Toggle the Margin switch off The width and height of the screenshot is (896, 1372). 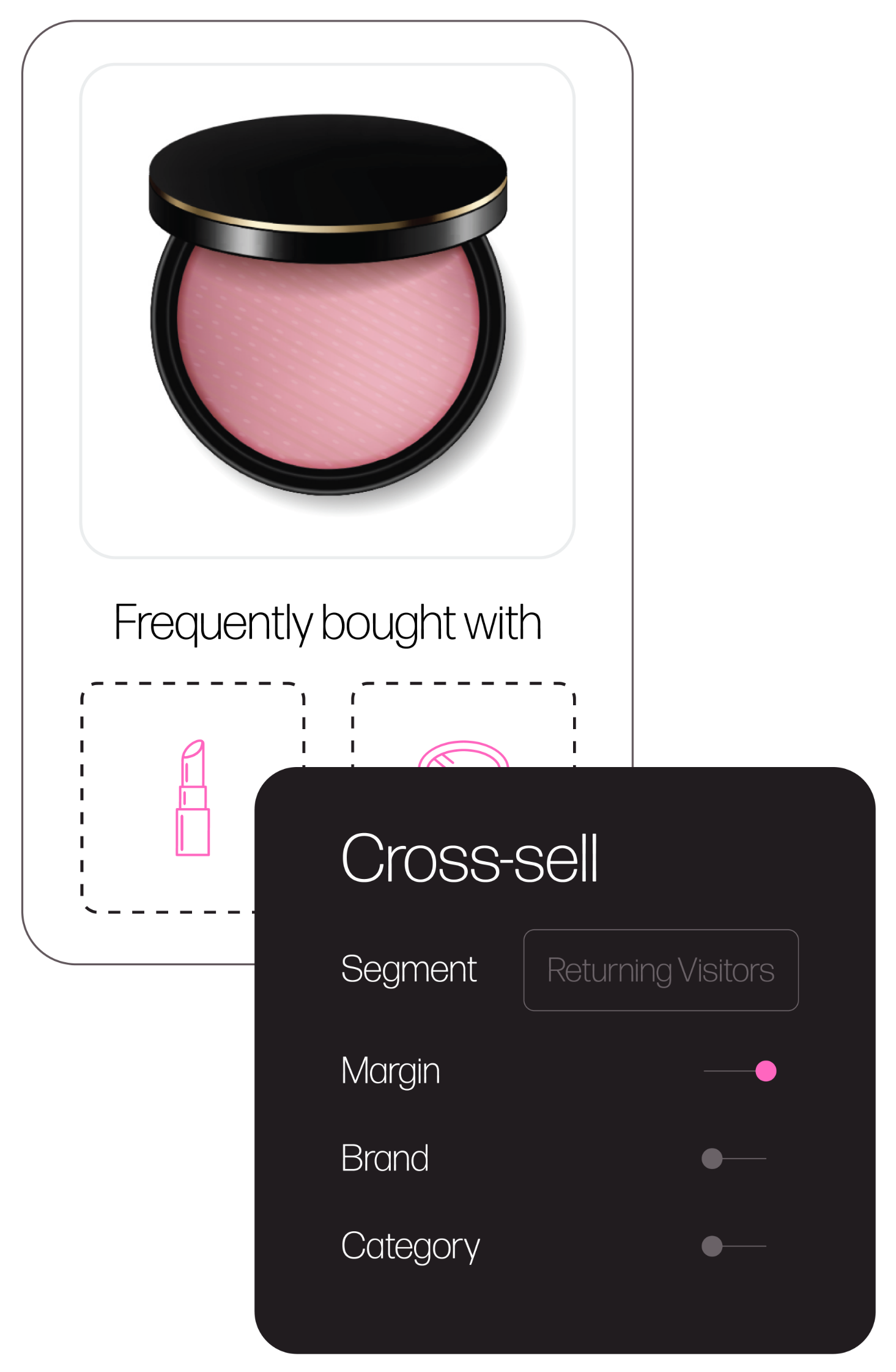pos(740,1071)
